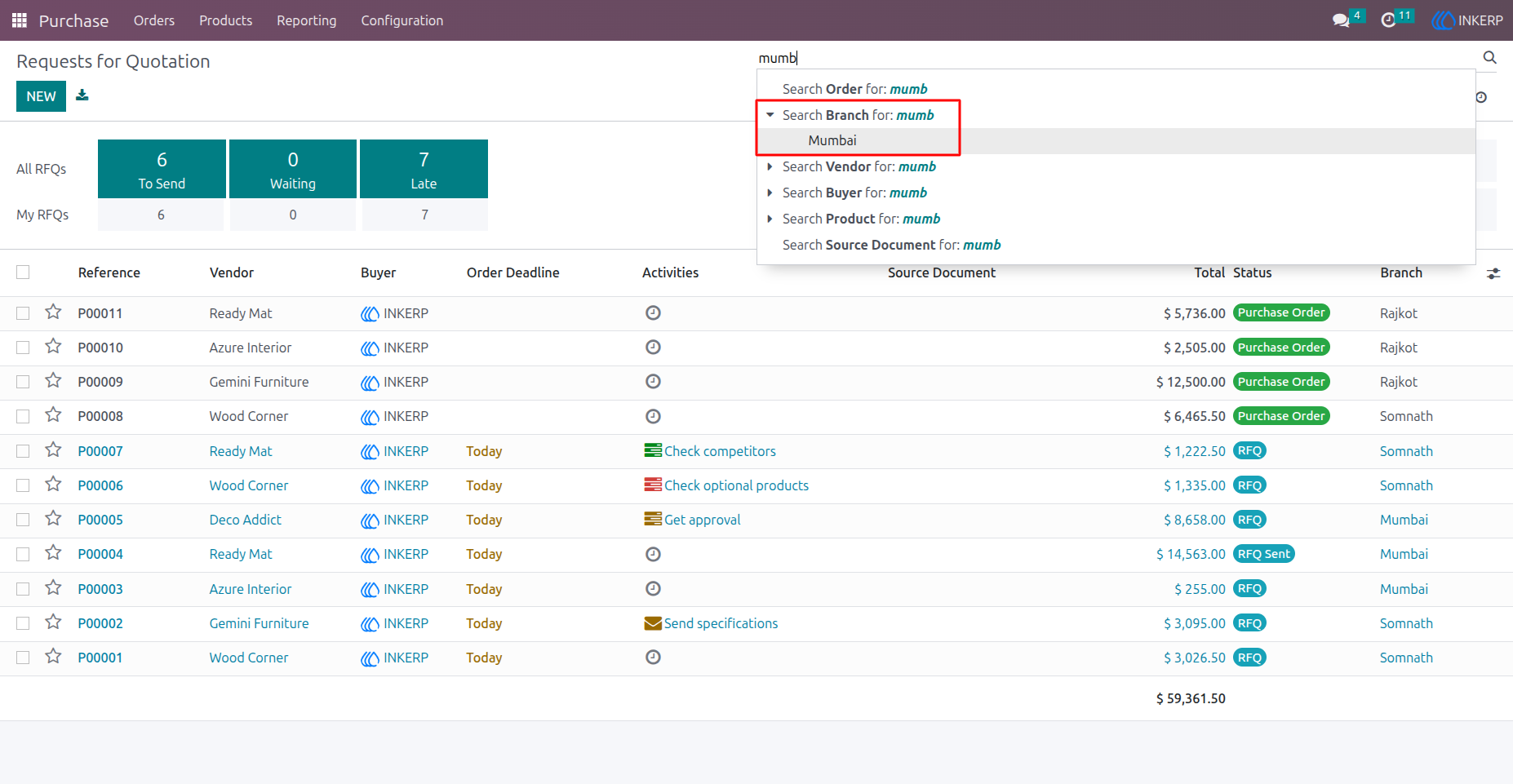Filter by Late RFQs card
The width and height of the screenshot is (1513, 784).
(x=424, y=169)
